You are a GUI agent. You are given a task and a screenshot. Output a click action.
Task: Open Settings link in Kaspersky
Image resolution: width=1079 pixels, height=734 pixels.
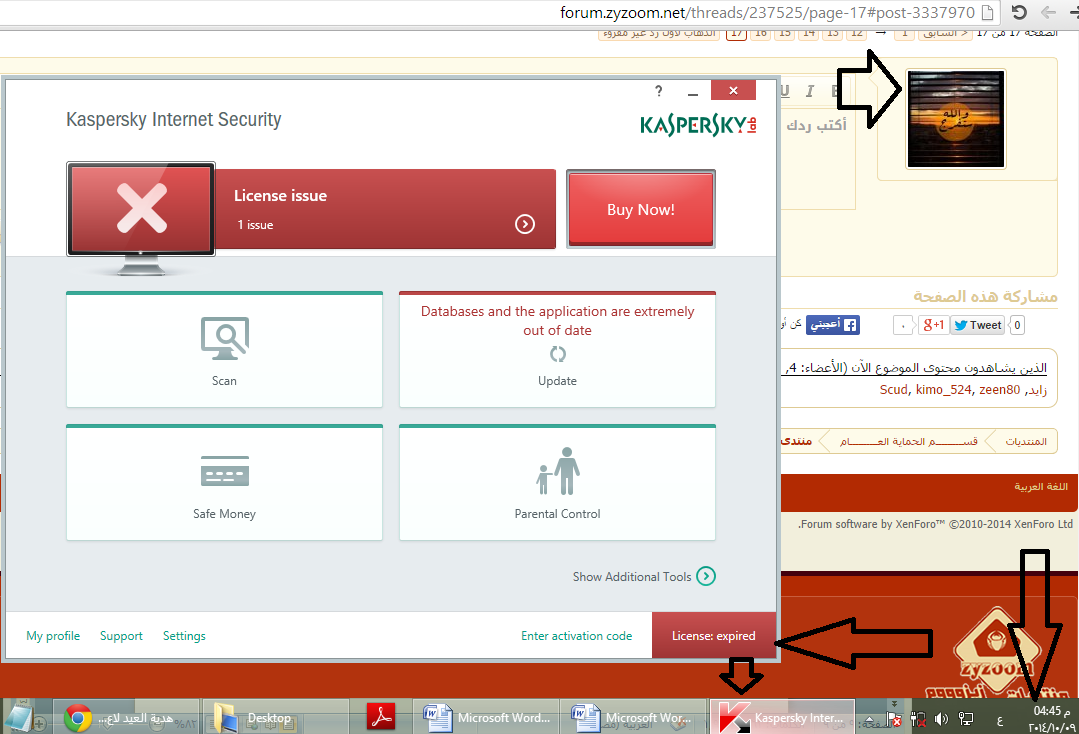[184, 636]
